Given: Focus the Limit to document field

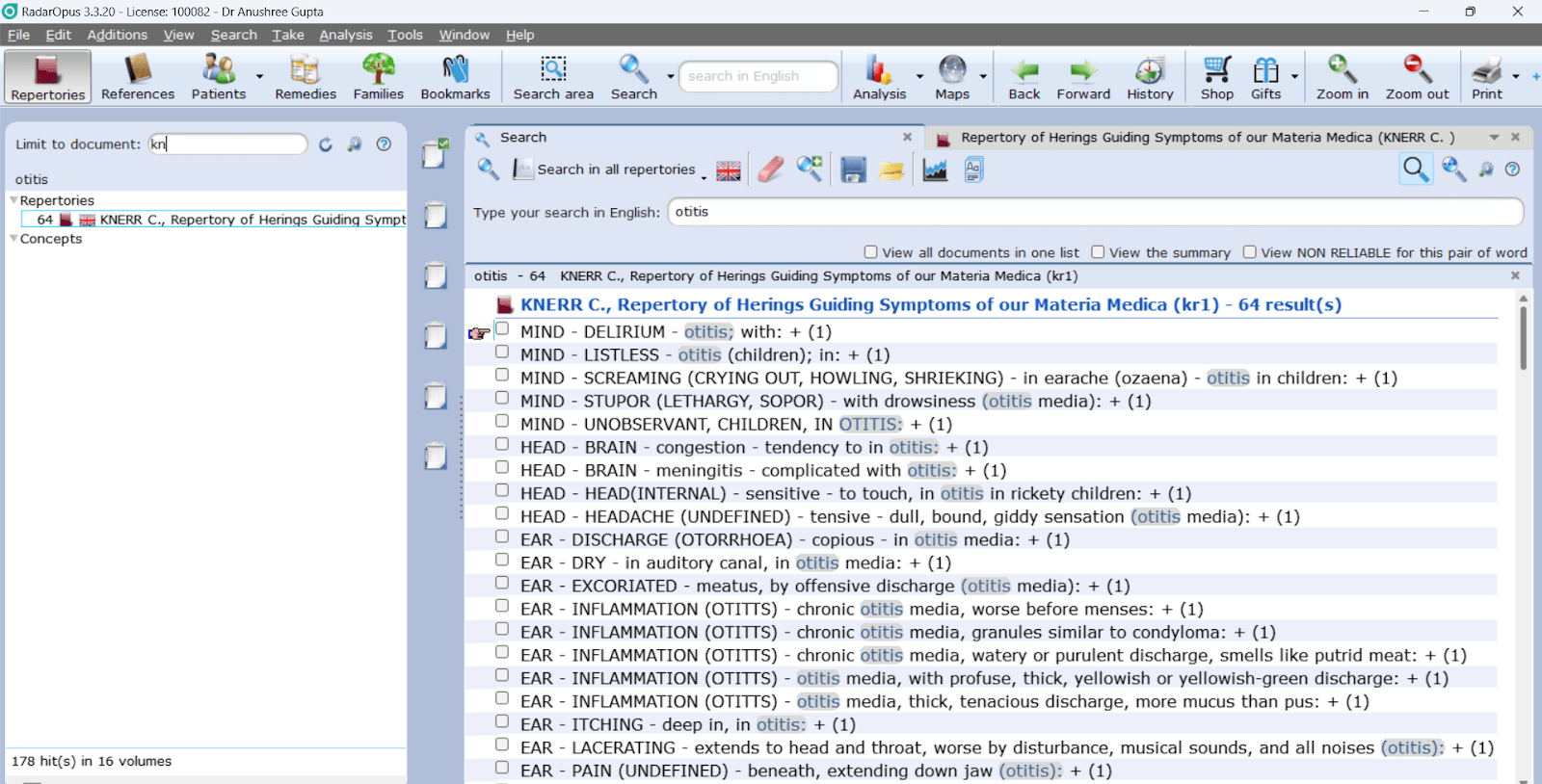Looking at the screenshot, I should [227, 144].
